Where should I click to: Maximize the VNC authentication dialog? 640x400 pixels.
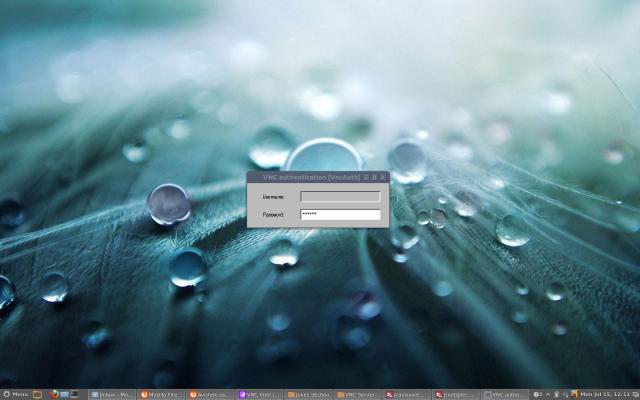pyautogui.click(x=374, y=177)
